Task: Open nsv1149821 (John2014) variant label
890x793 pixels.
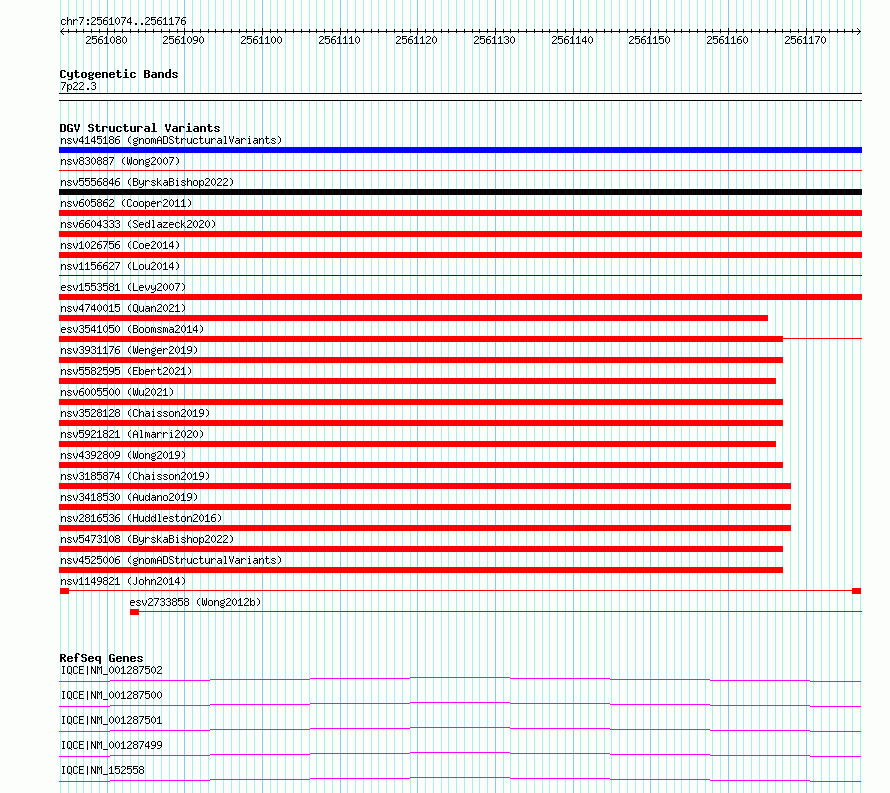Action: (x=123, y=581)
